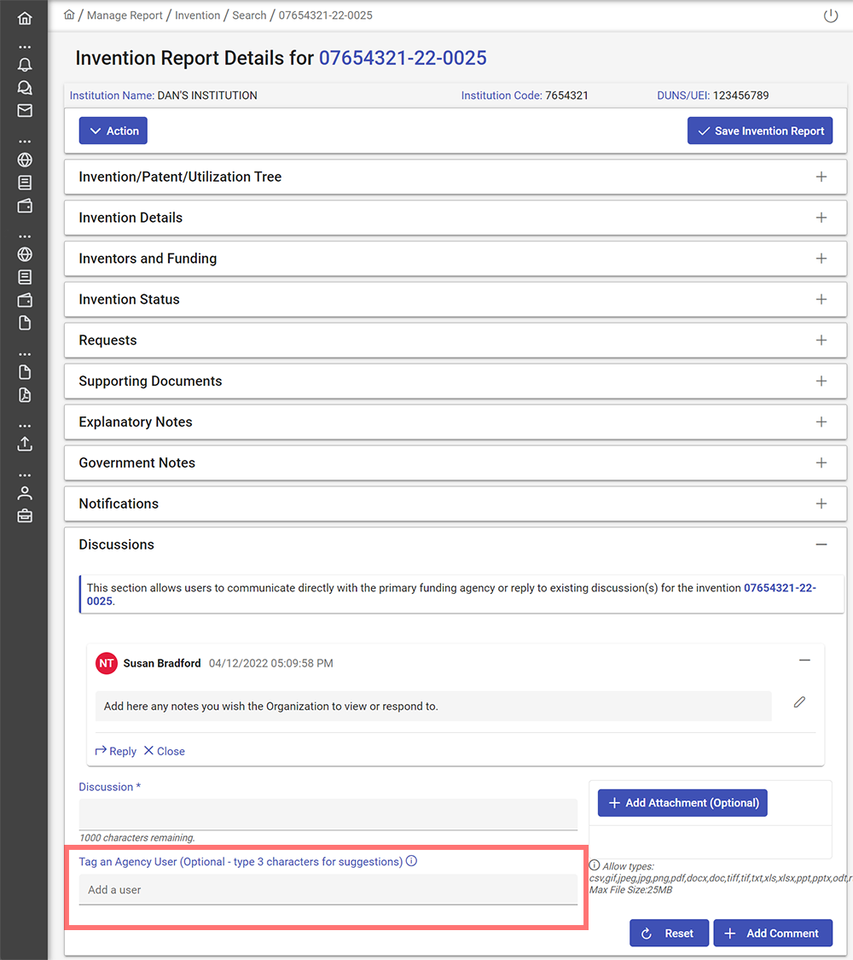Click the power icon at top right
853x960 pixels.
(x=831, y=15)
